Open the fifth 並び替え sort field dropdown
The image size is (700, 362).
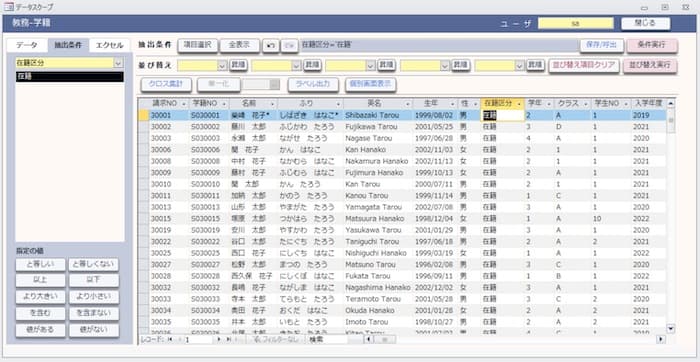519,66
